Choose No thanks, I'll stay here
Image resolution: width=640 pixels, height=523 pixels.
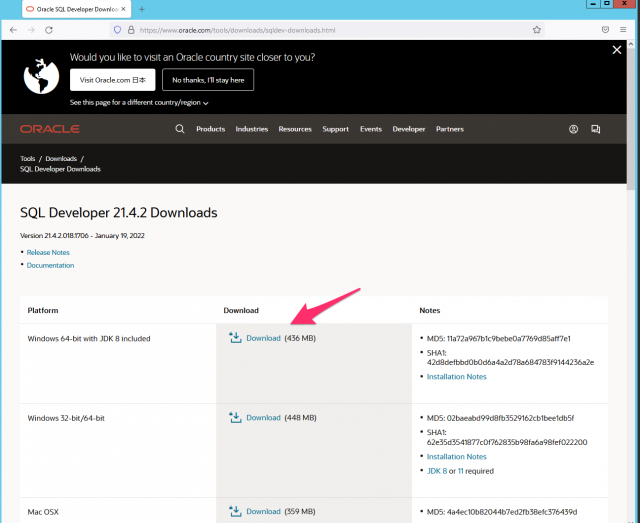coord(208,80)
